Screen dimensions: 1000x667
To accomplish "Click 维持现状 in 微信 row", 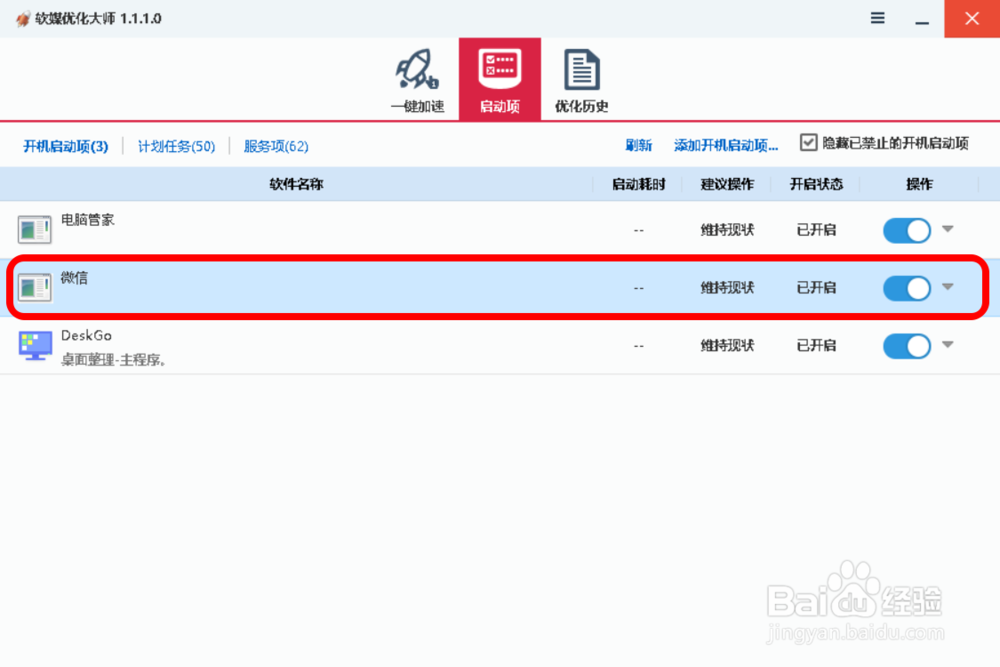I will click(x=727, y=288).
